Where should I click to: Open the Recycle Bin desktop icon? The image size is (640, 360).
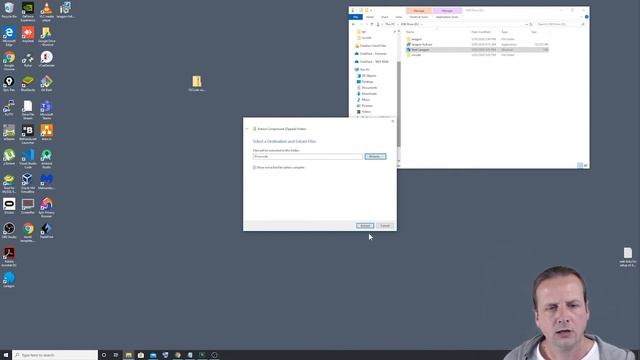tap(9, 10)
